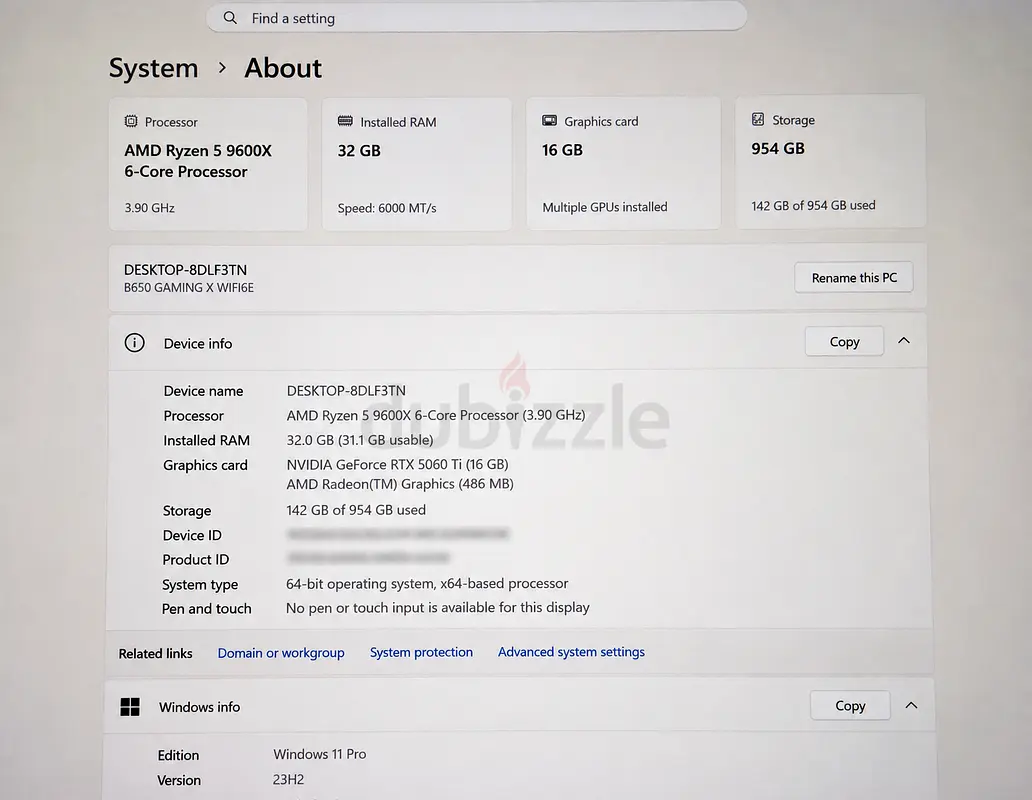Copy the Windows info details

[x=850, y=705]
